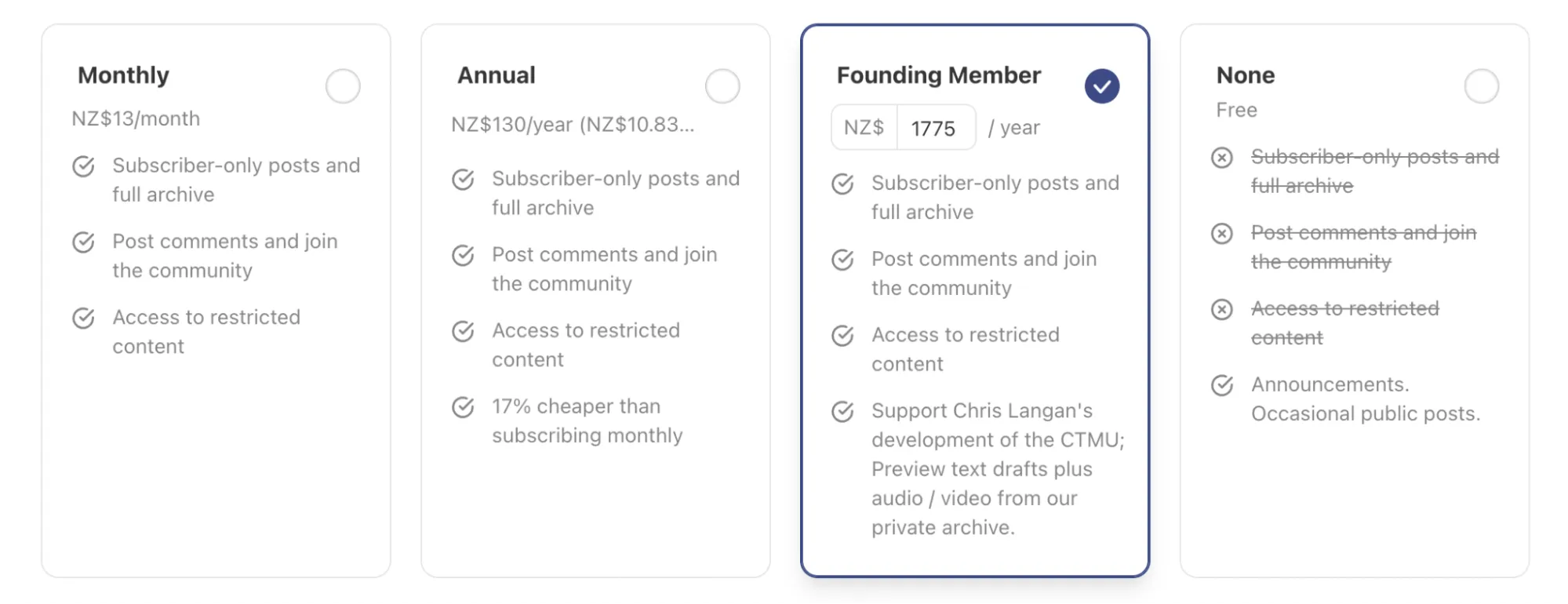Select the Monthly plan radio button

tap(343, 86)
